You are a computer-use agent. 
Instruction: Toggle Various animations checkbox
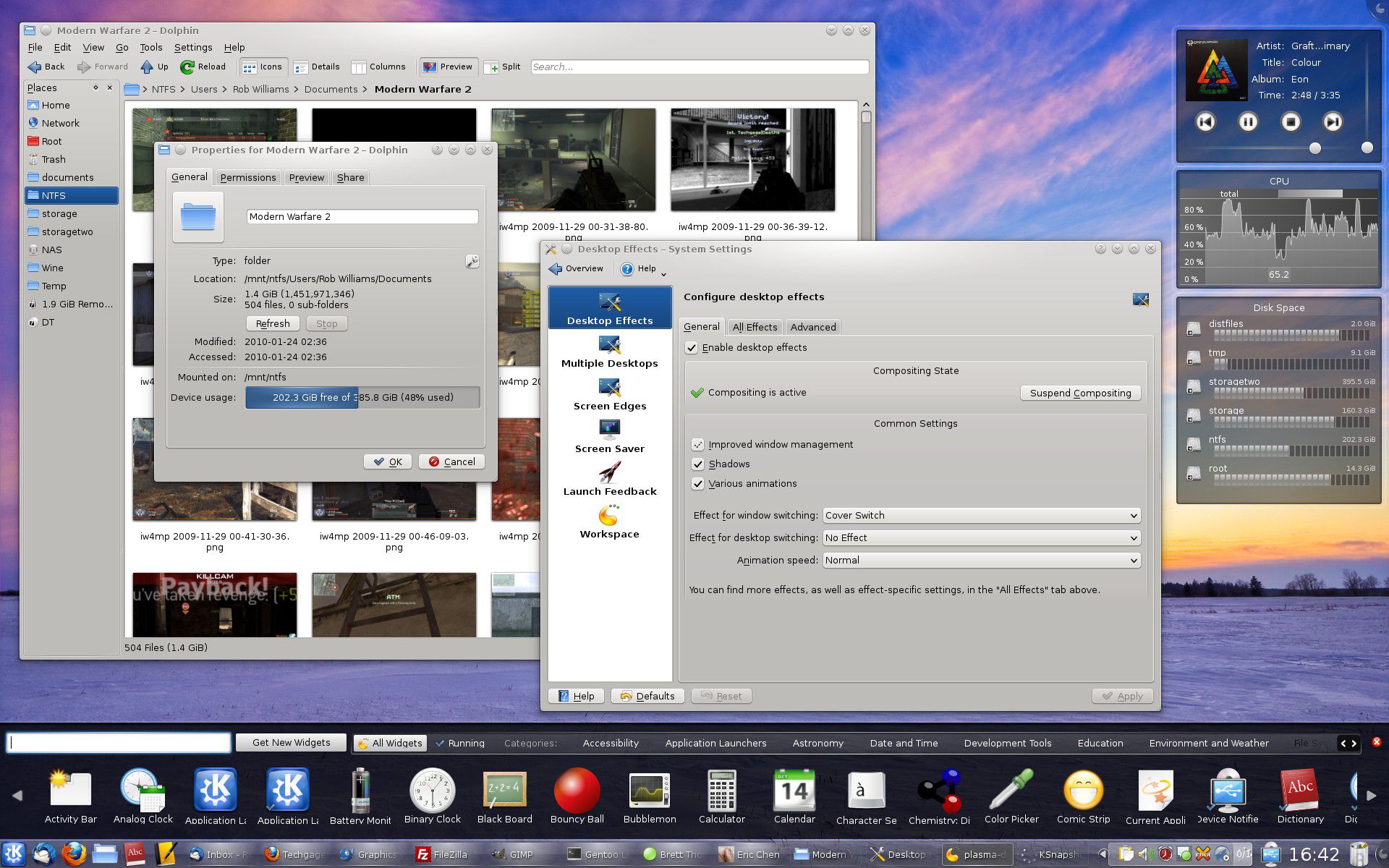click(697, 484)
